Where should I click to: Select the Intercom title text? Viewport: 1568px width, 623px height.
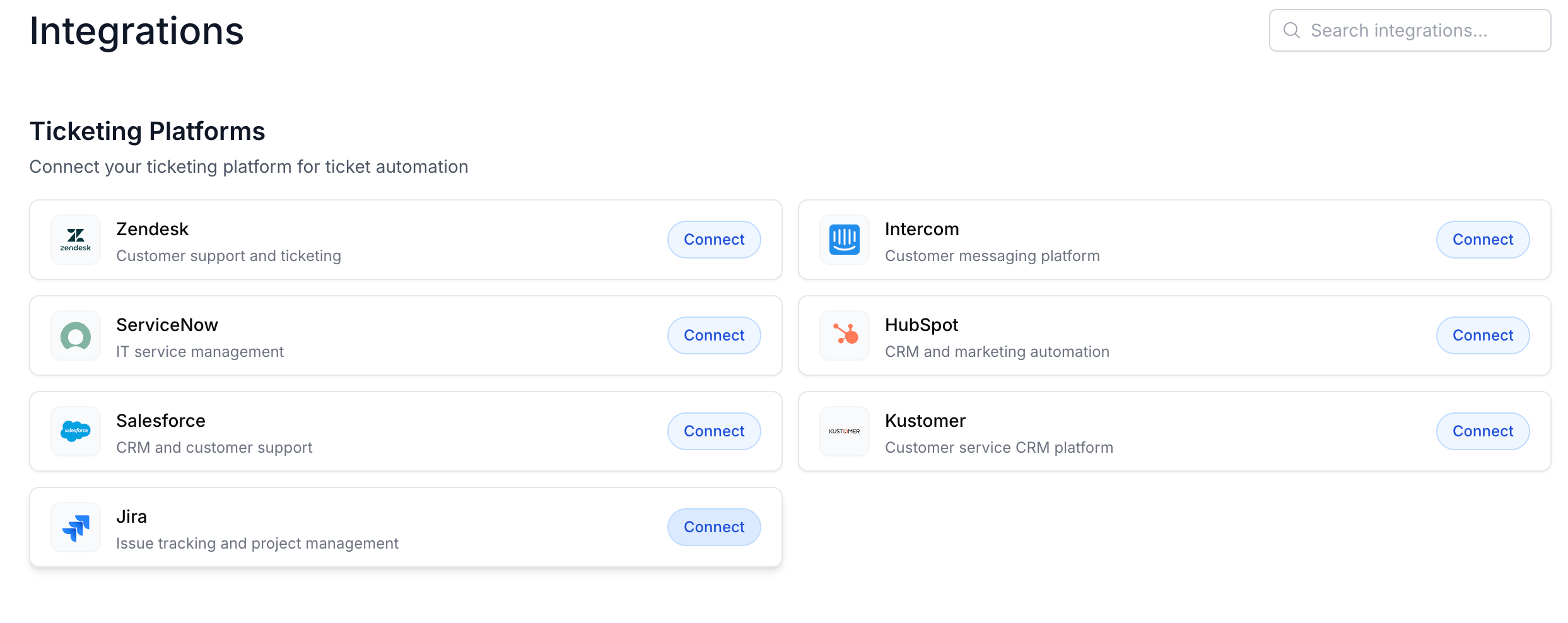pyautogui.click(x=922, y=229)
